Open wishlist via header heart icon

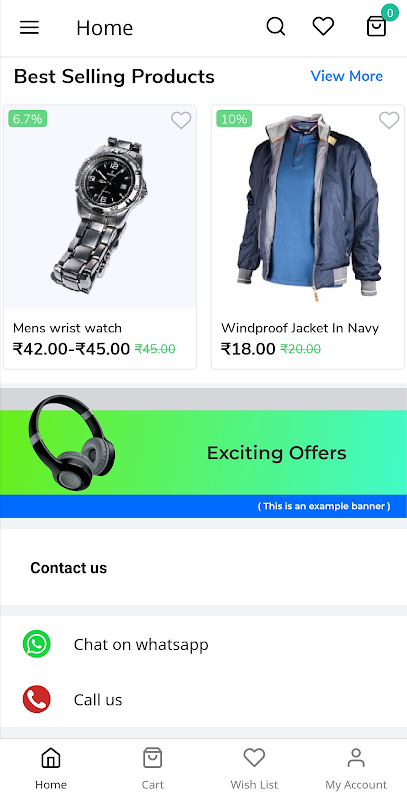coord(323,26)
